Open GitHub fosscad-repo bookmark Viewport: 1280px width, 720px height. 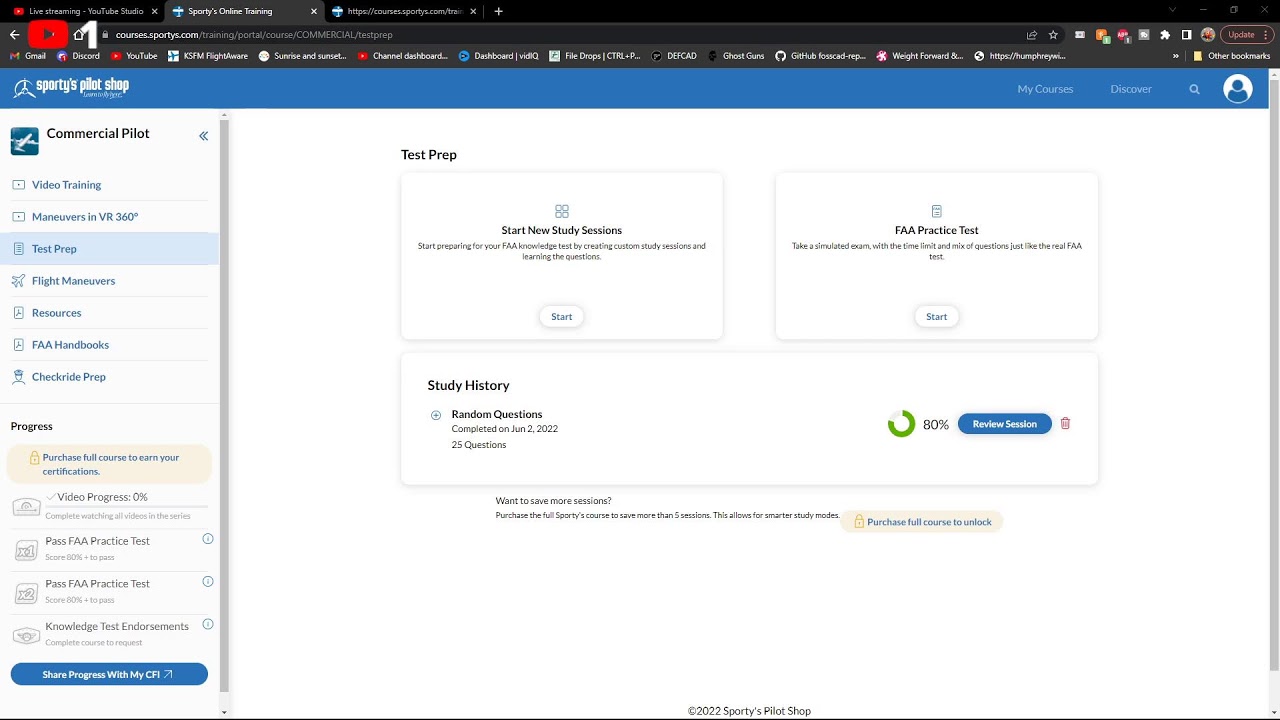tap(821, 56)
